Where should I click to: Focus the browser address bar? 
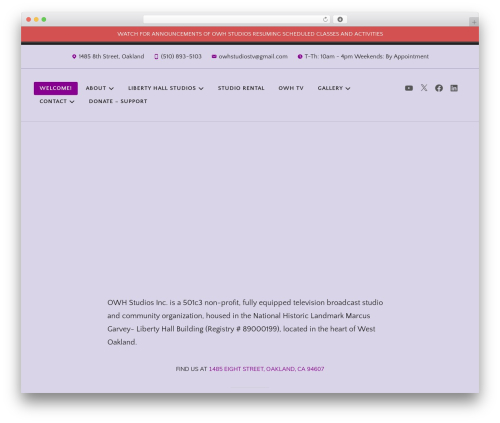pyautogui.click(x=237, y=20)
